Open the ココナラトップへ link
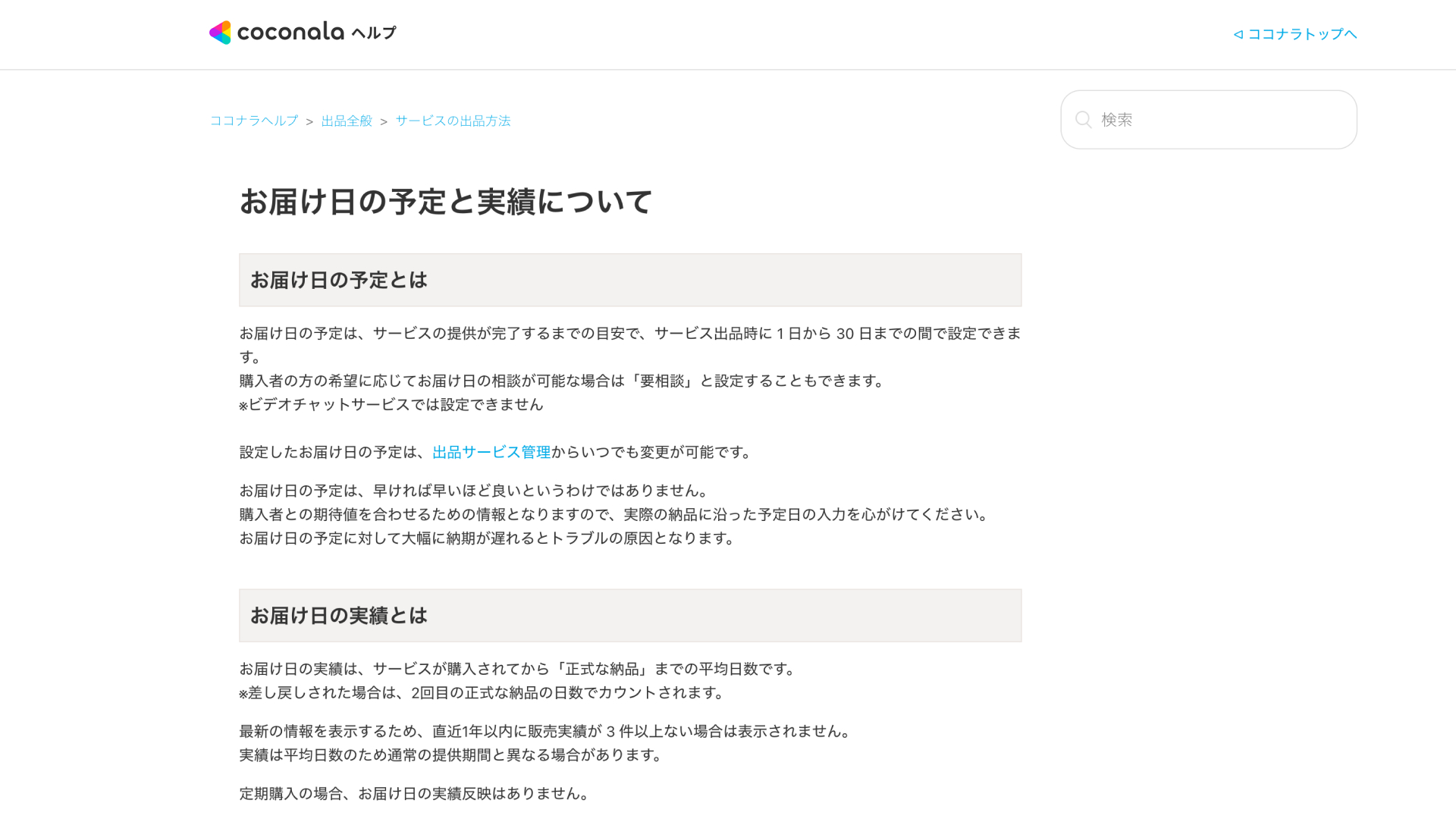The image size is (1456, 819). [x=1295, y=34]
